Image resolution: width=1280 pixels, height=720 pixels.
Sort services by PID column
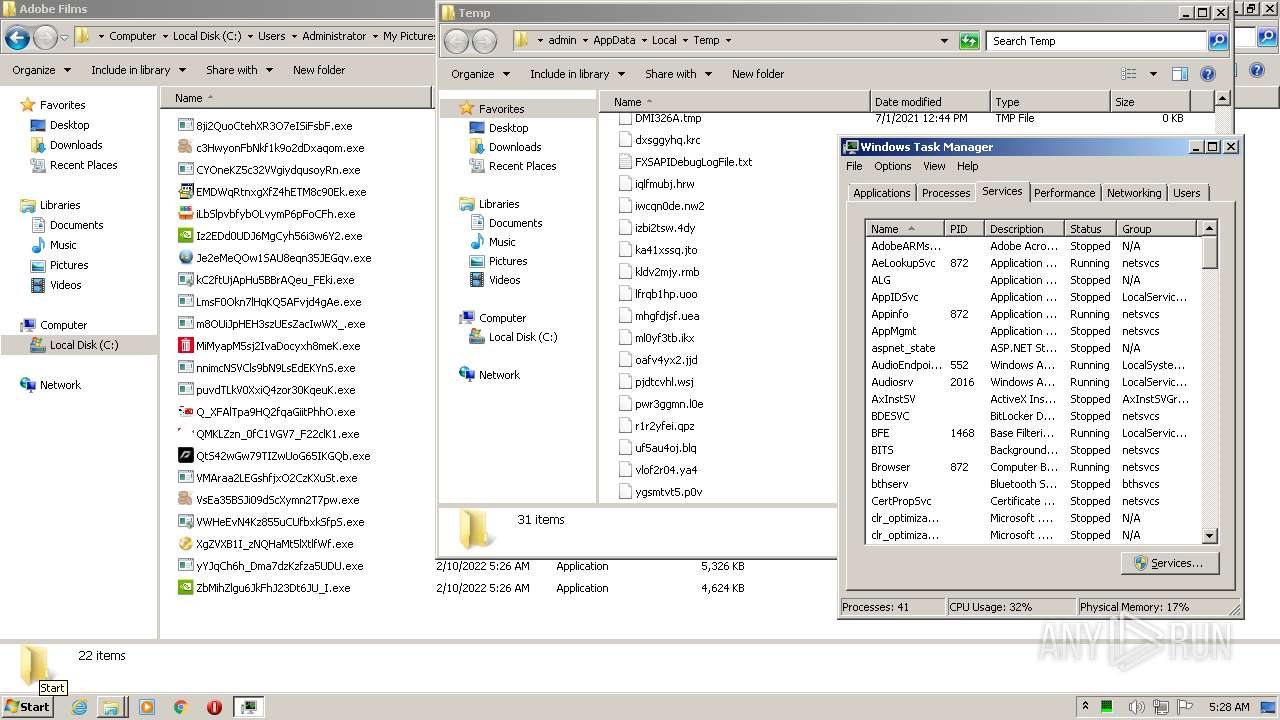pyautogui.click(x=964, y=229)
